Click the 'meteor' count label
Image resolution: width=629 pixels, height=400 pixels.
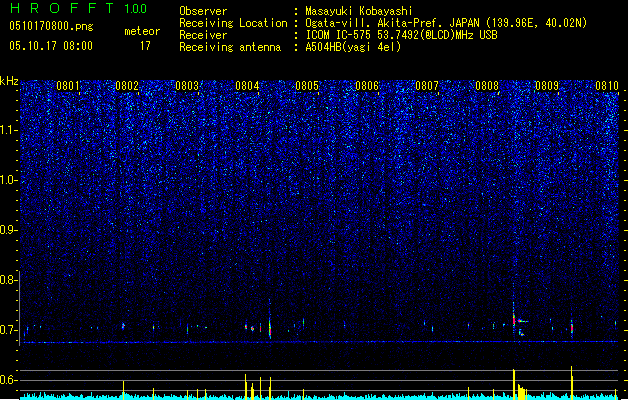click(142, 31)
